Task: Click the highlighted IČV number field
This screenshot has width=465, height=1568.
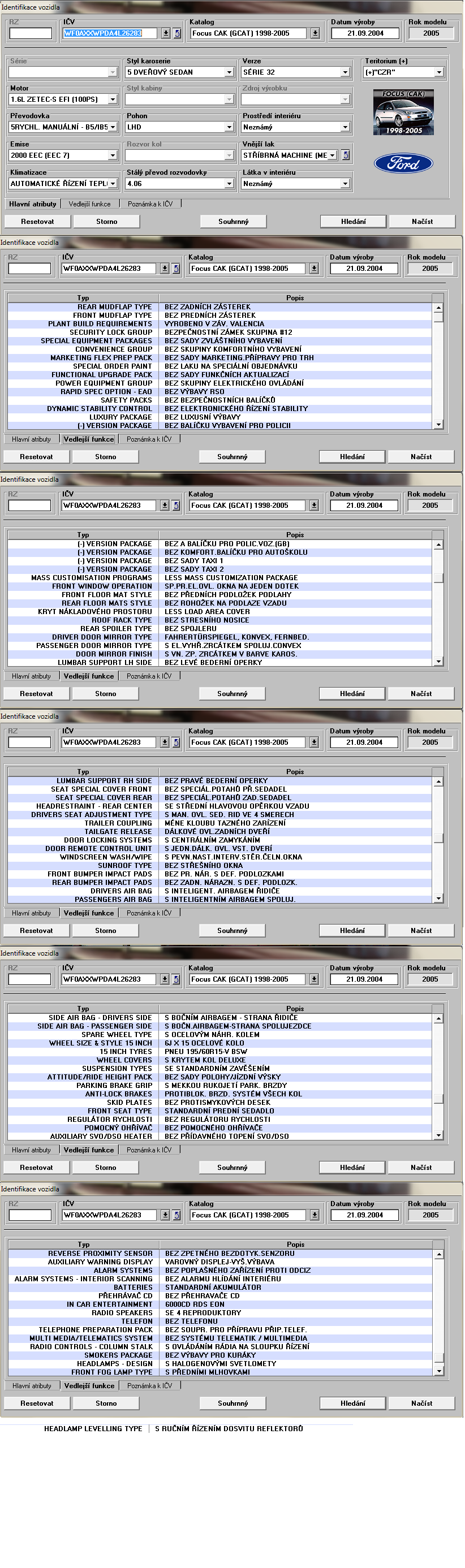Action: [x=110, y=33]
